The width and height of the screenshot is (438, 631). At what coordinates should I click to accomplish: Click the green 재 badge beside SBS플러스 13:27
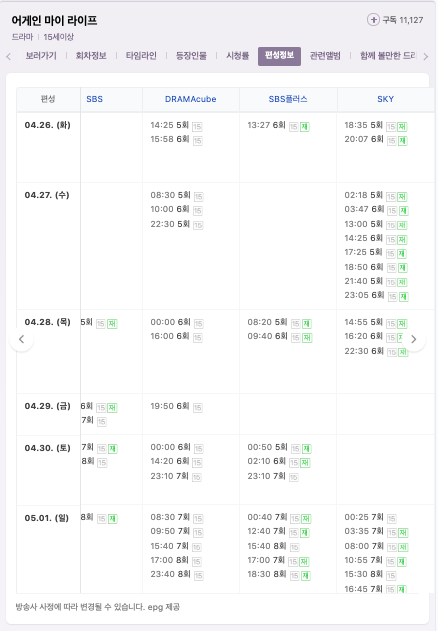pos(305,127)
